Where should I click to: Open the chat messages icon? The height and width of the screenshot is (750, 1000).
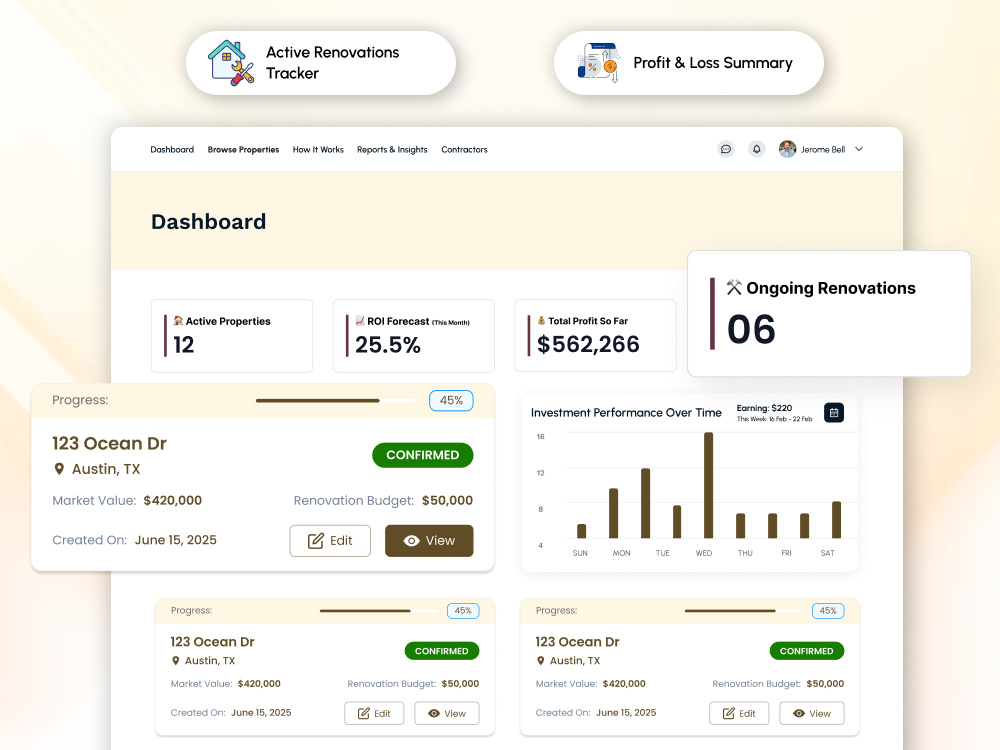pos(726,149)
